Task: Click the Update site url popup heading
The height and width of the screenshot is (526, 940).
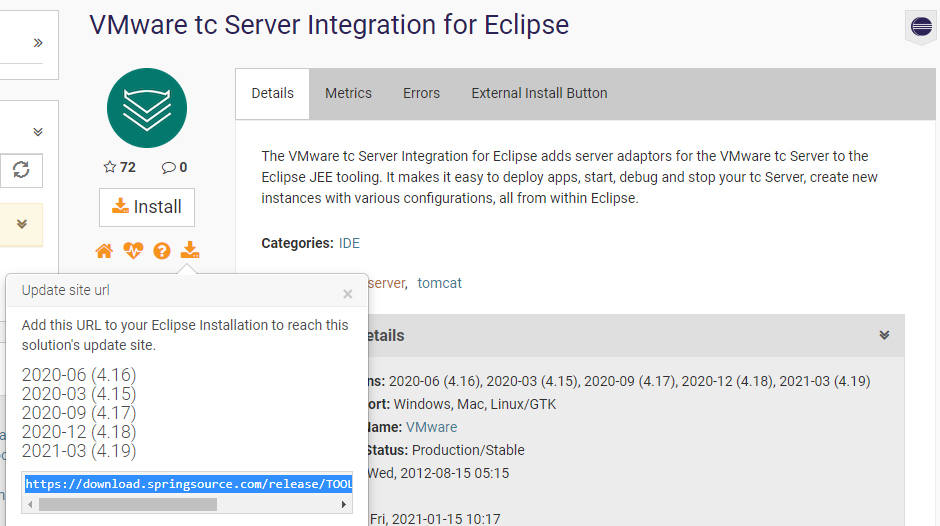Action: pyautogui.click(x=66, y=290)
